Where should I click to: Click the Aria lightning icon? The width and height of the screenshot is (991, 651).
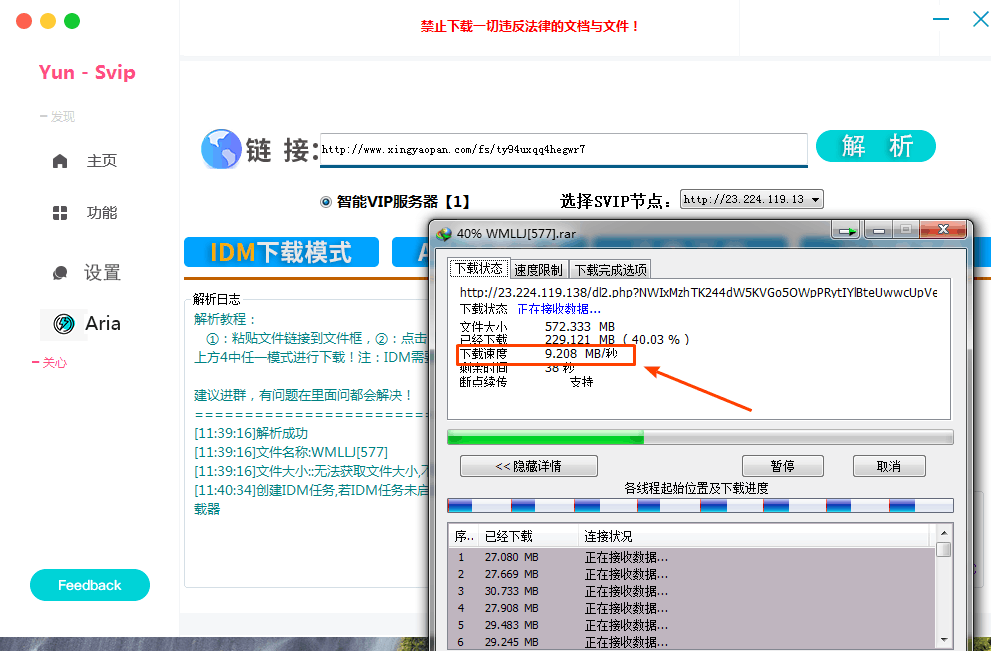[x=64, y=324]
